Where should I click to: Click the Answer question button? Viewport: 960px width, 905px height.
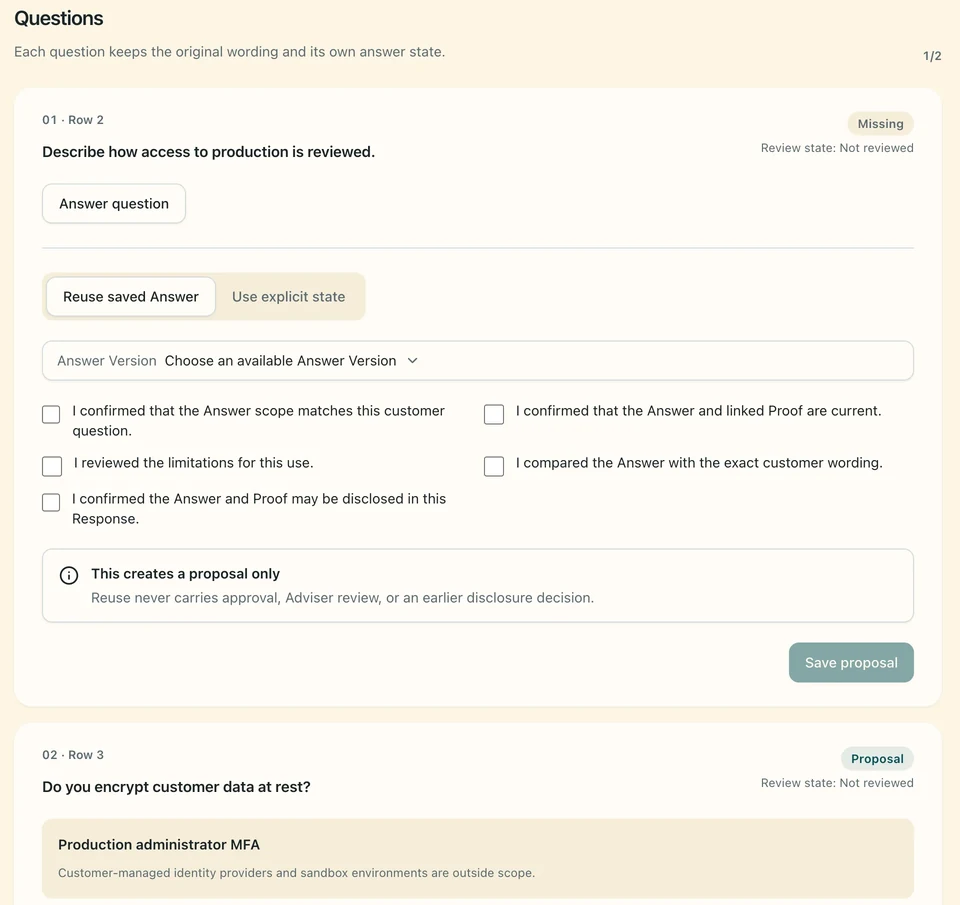coord(114,203)
